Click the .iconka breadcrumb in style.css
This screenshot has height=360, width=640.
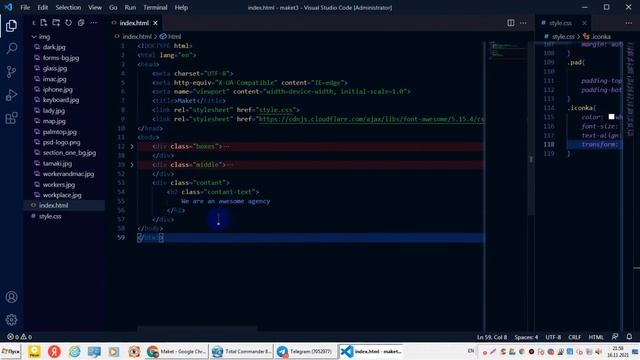(597, 37)
